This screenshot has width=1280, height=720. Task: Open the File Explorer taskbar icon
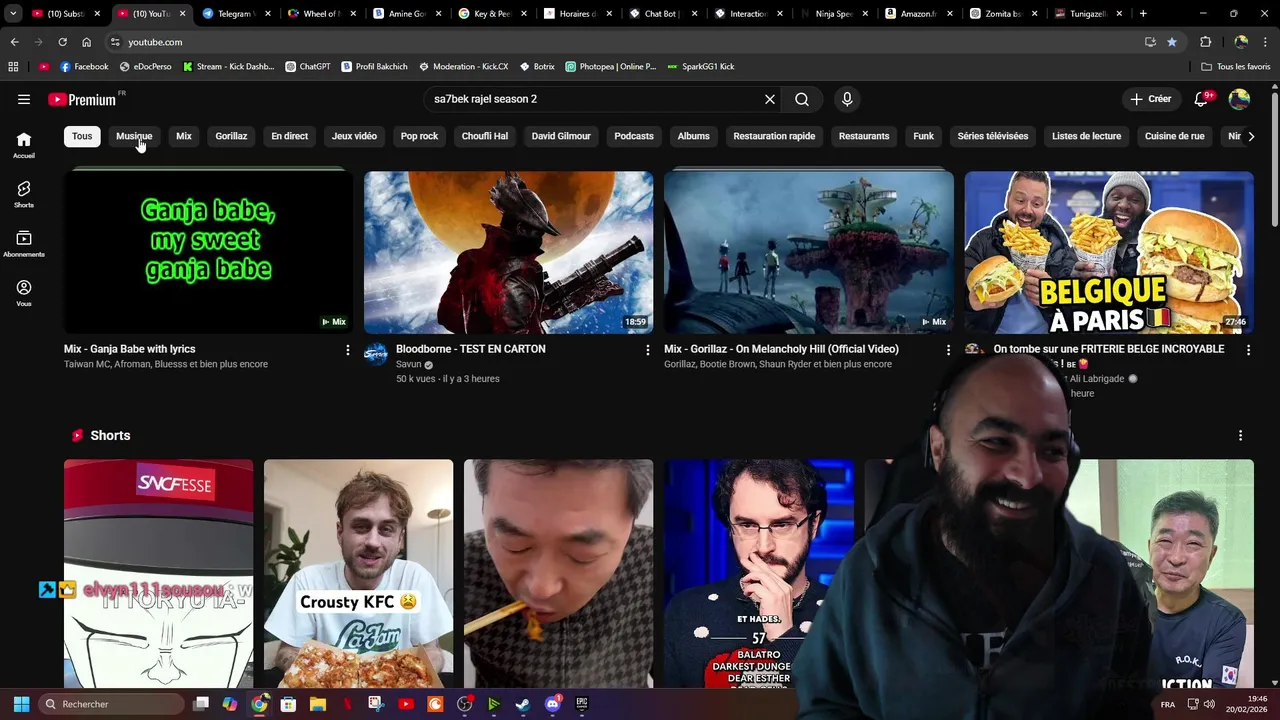click(317, 704)
